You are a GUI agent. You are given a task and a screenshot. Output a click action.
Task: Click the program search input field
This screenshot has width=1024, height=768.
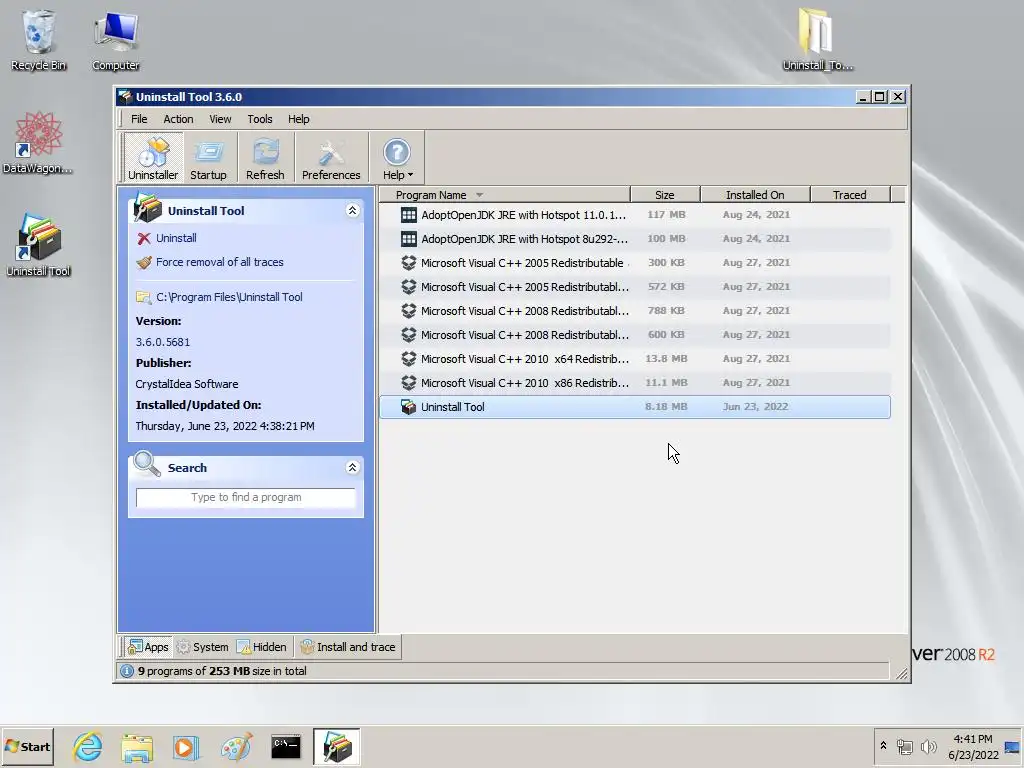(x=246, y=498)
